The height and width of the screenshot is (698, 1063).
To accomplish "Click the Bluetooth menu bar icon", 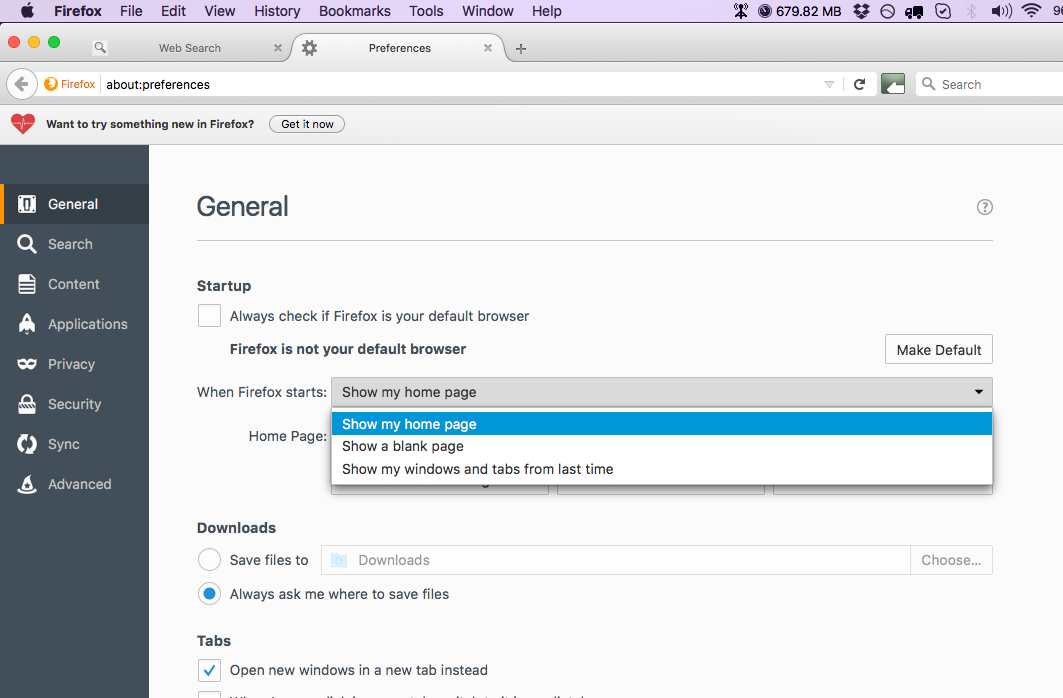I will click(x=971, y=11).
